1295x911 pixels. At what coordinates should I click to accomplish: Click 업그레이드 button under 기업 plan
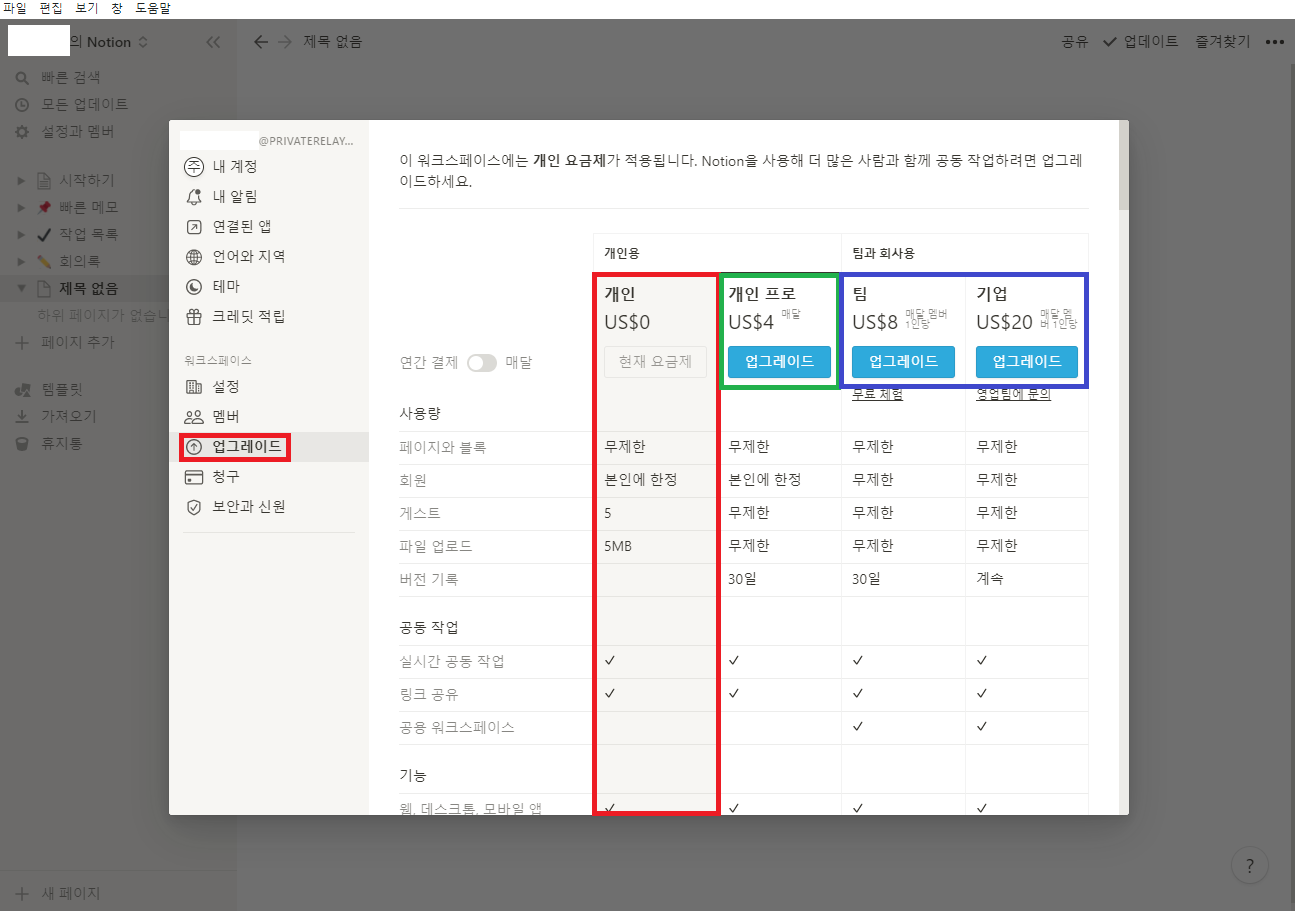coord(1027,362)
